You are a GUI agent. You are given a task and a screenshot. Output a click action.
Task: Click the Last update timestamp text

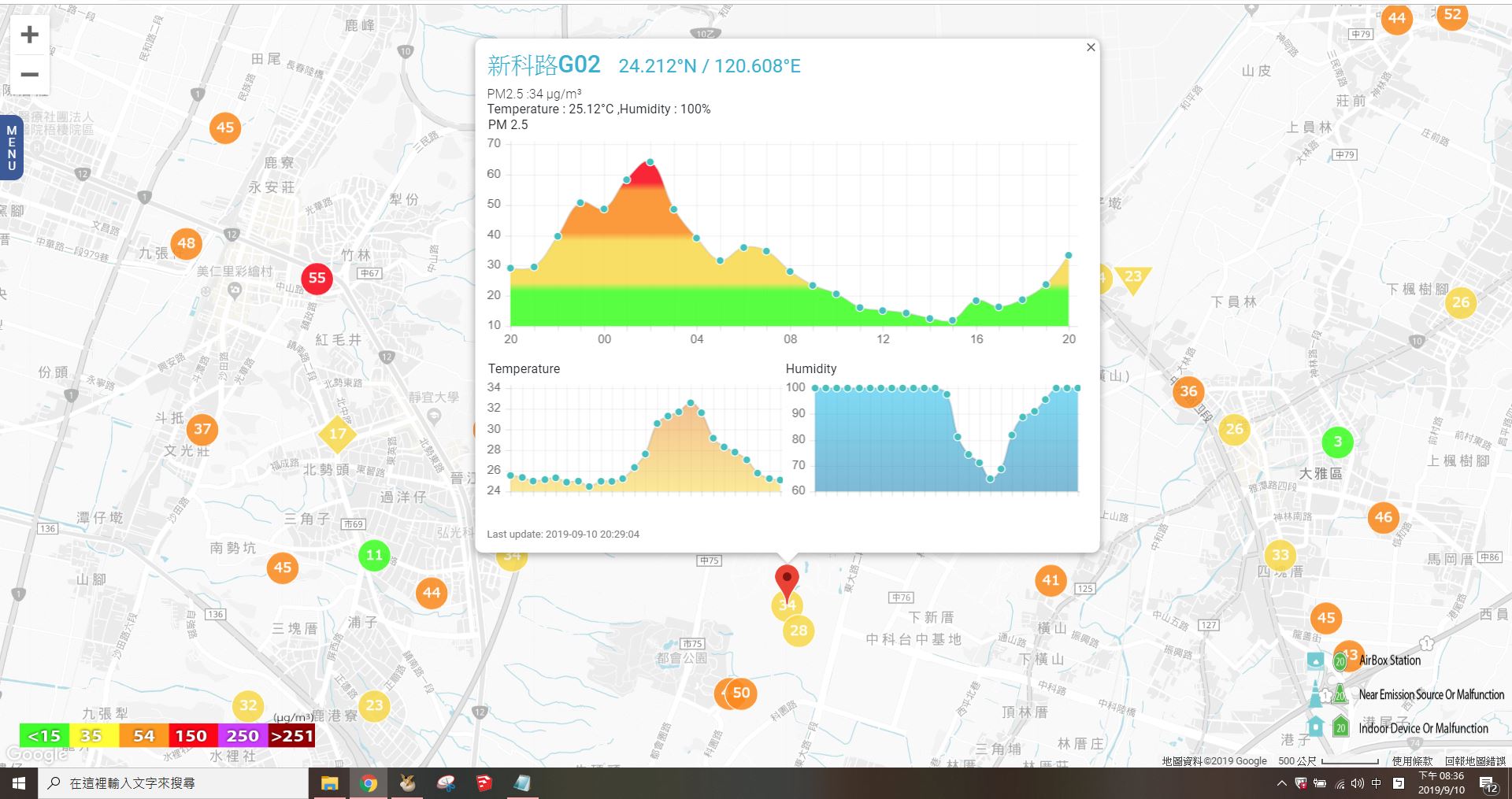(563, 534)
